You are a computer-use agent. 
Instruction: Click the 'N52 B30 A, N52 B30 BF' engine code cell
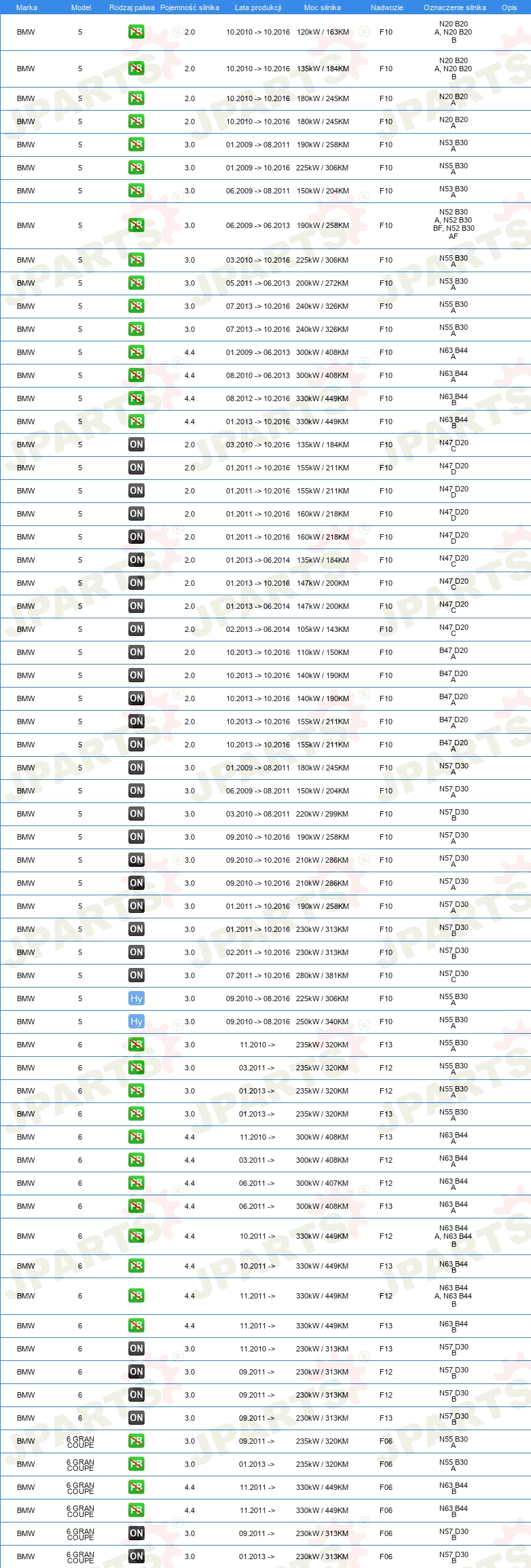pos(454,224)
